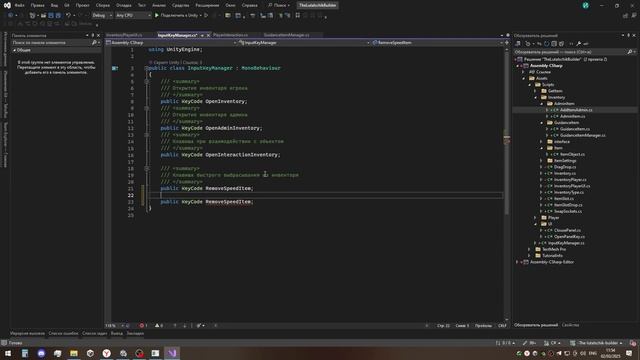The image size is (640, 360).
Task: Click the Solution Explorer refresh icon
Action: [547, 44]
